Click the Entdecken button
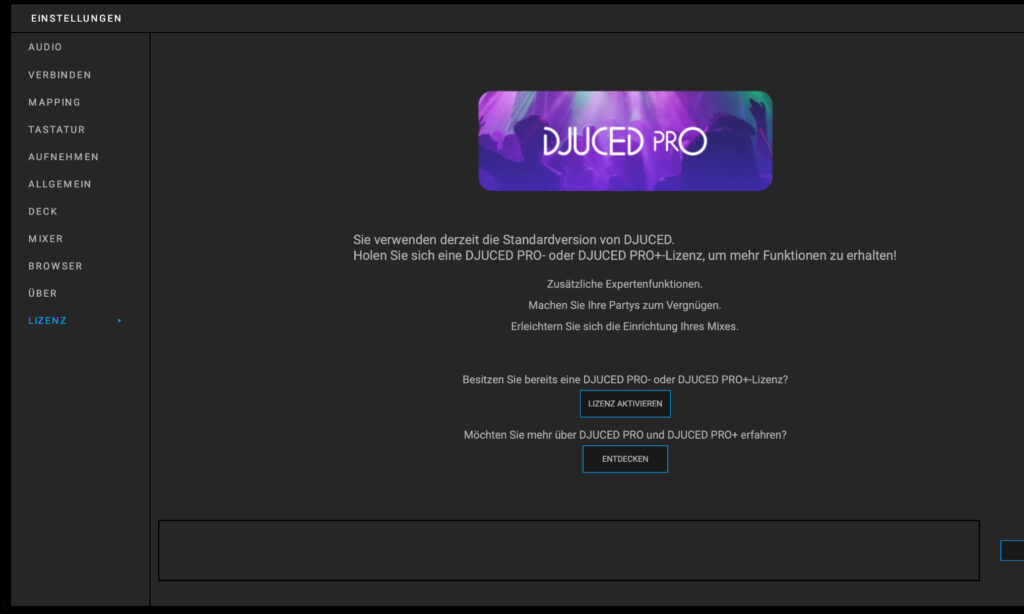 tap(625, 459)
